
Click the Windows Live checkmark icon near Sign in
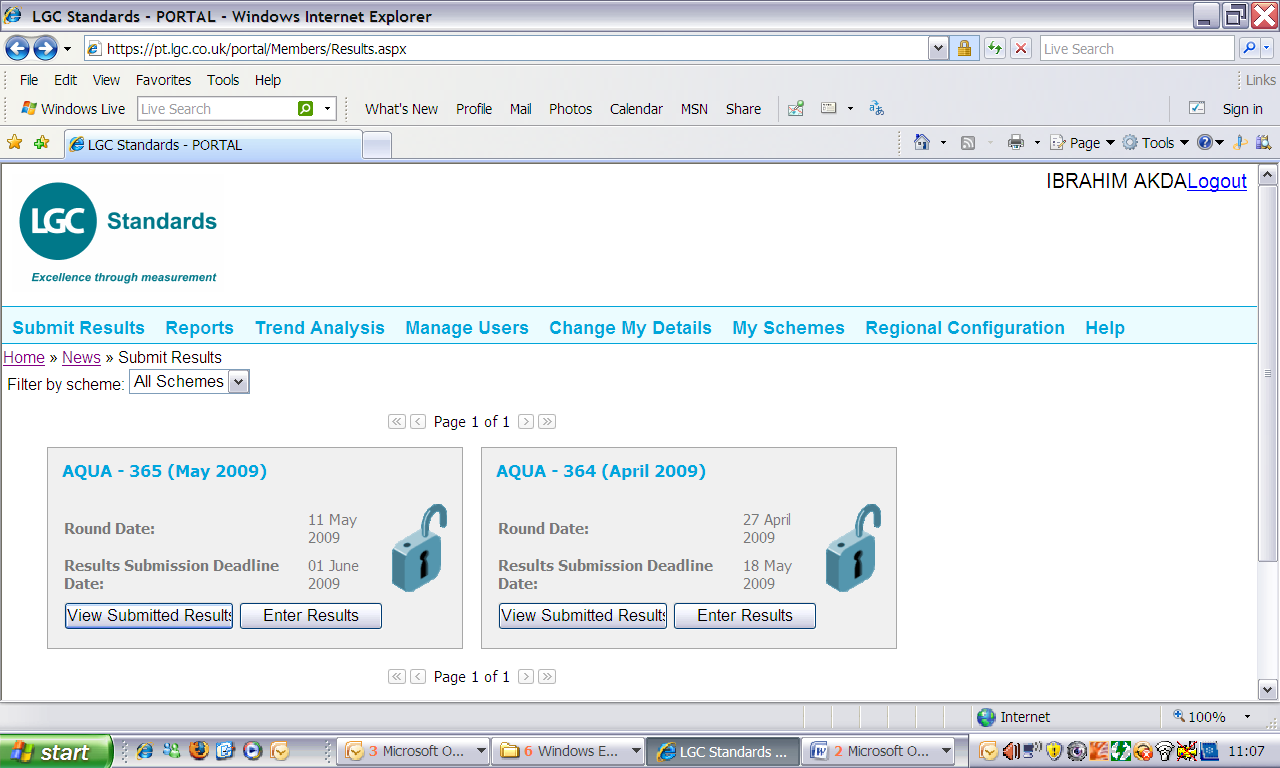point(1196,108)
